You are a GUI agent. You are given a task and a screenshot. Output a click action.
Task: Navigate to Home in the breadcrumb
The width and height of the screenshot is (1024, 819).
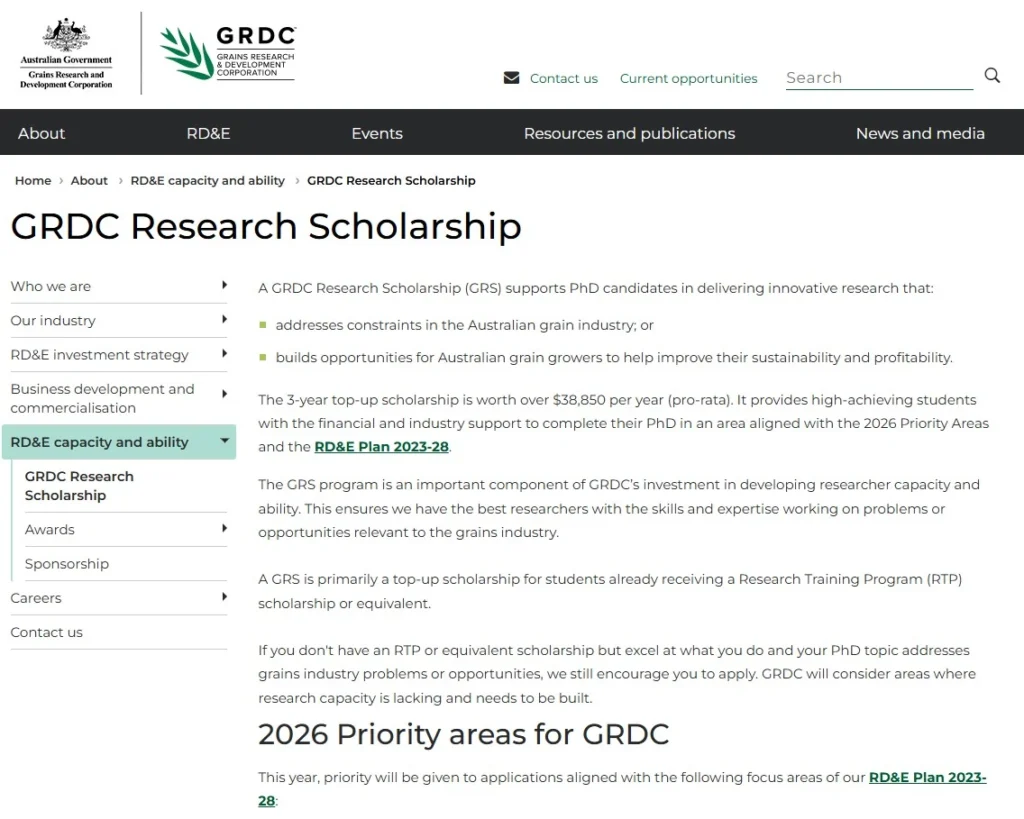point(33,181)
